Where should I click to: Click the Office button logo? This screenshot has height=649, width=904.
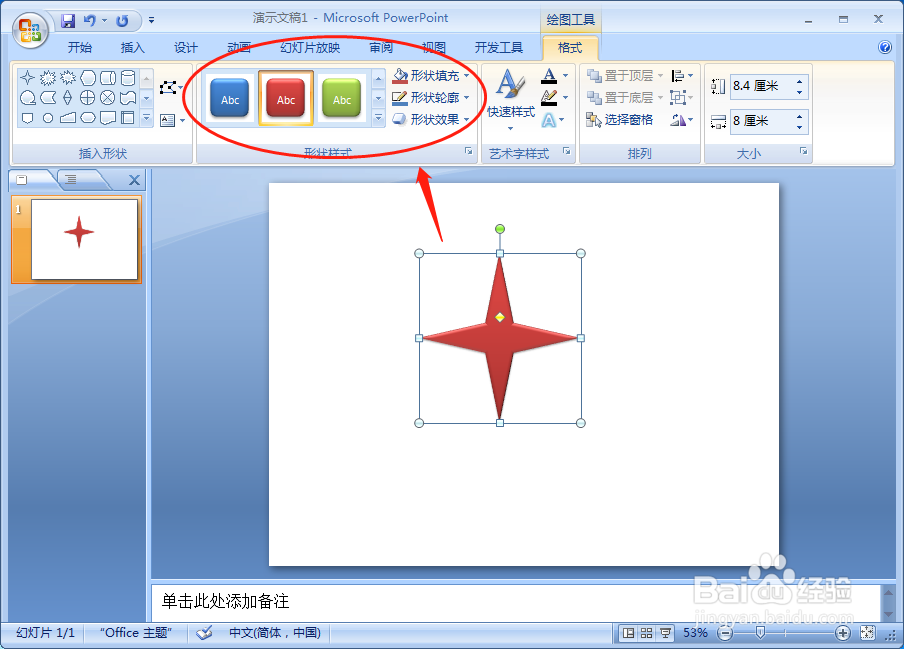pyautogui.click(x=31, y=30)
